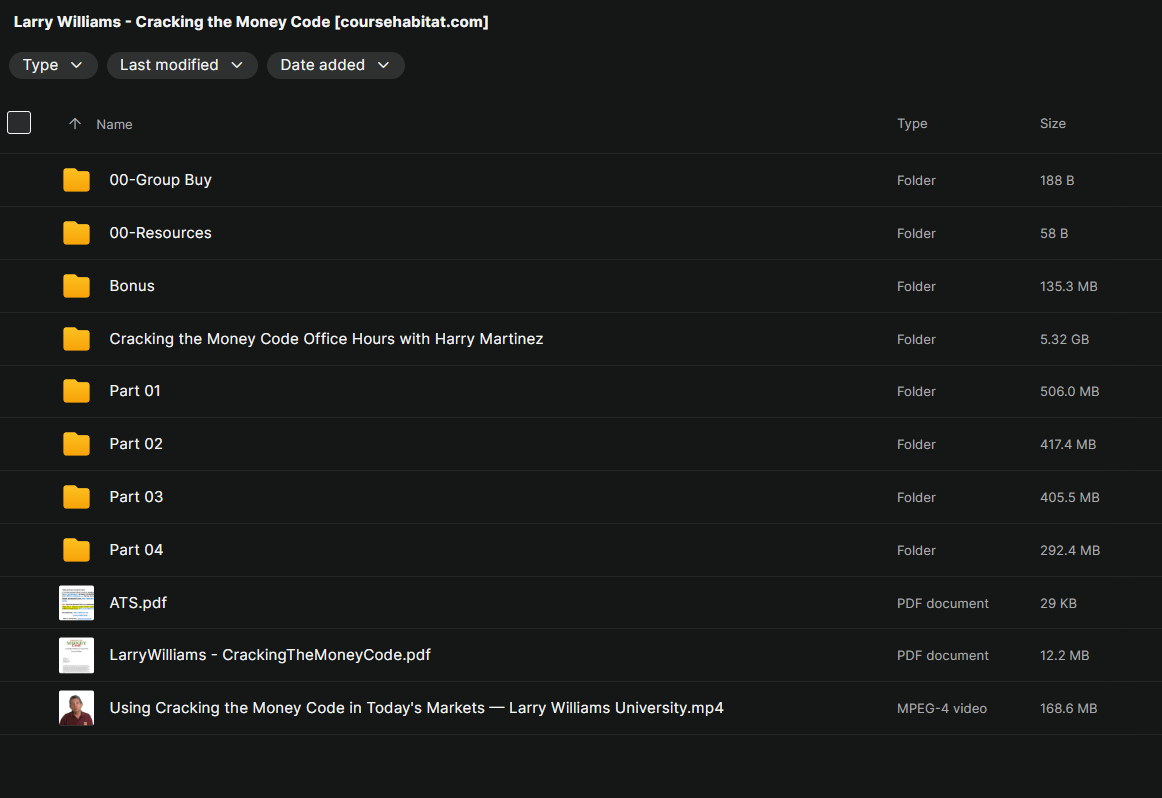The image size is (1162, 798).
Task: Click the Office Hours folder icon
Action: pyautogui.click(x=76, y=339)
